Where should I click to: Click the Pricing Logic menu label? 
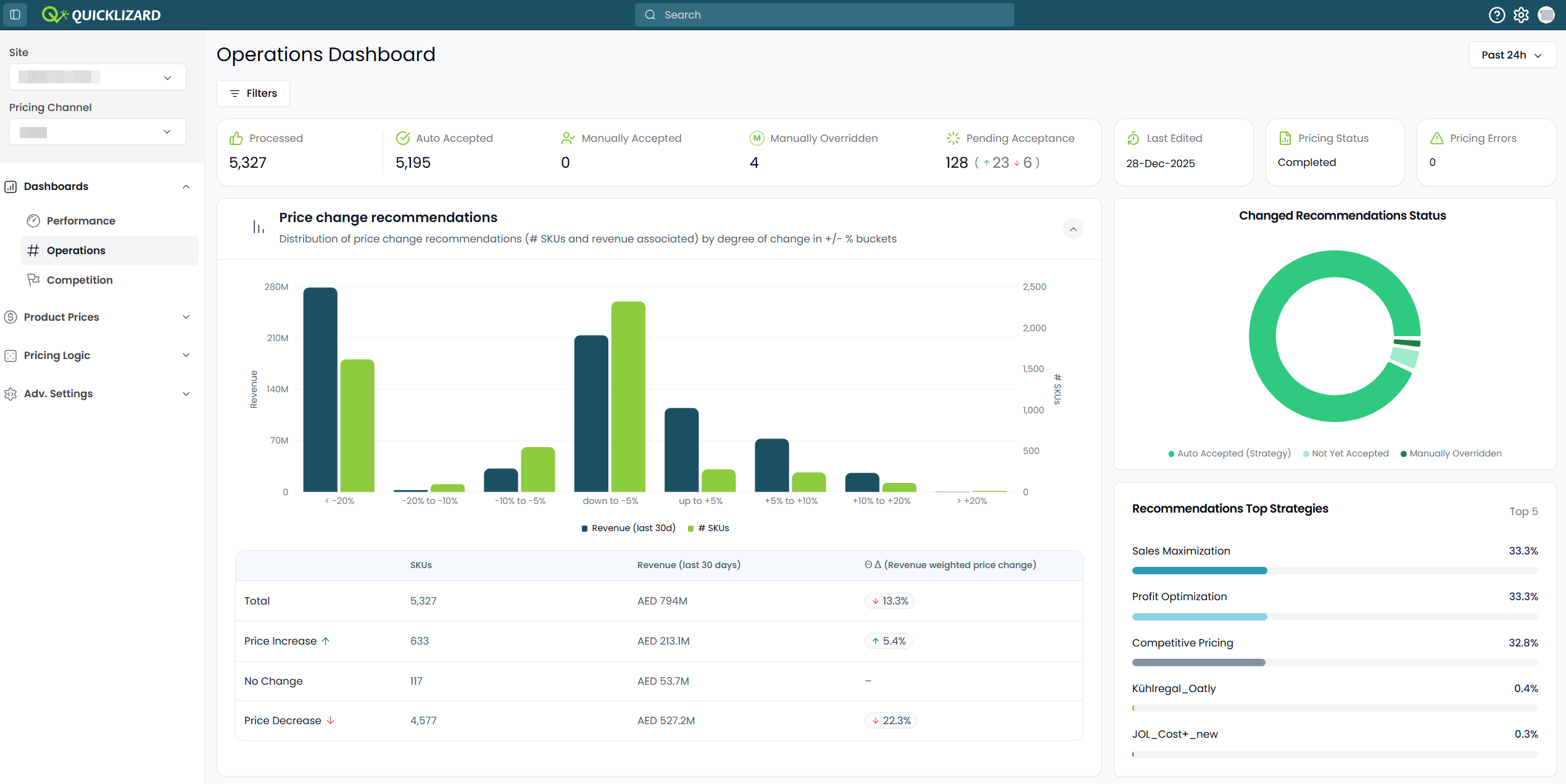point(57,355)
